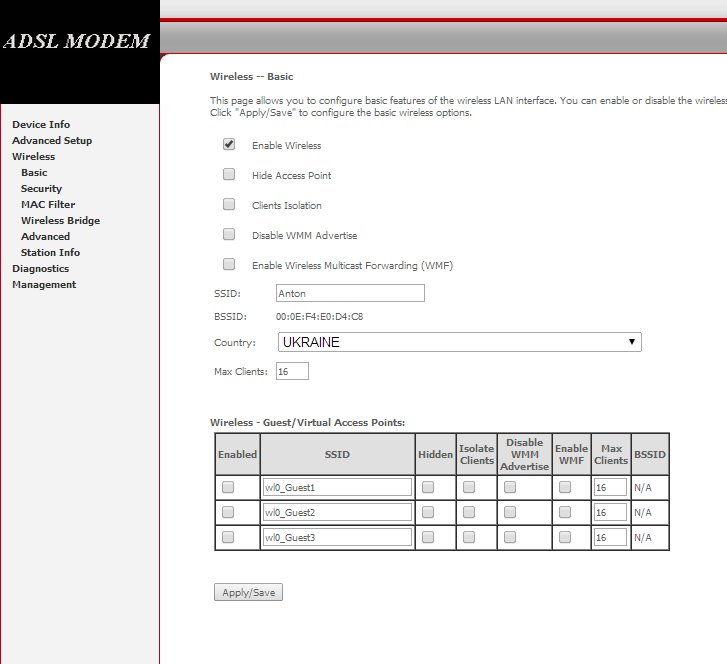Image resolution: width=727 pixels, height=664 pixels.
Task: Open Station Info in sidebar
Action: click(x=50, y=253)
